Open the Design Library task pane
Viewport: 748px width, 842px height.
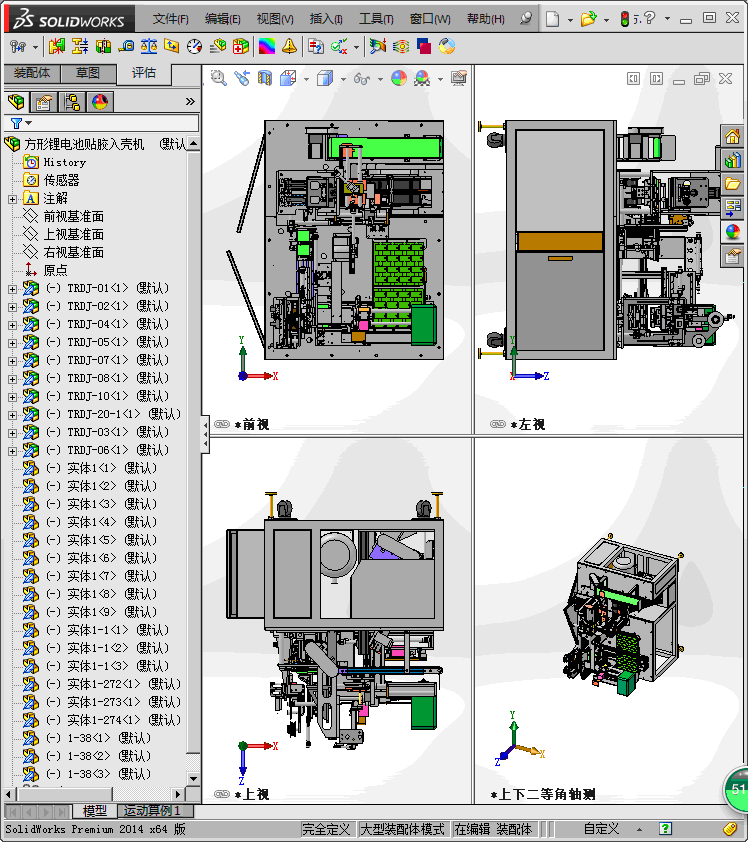(733, 160)
